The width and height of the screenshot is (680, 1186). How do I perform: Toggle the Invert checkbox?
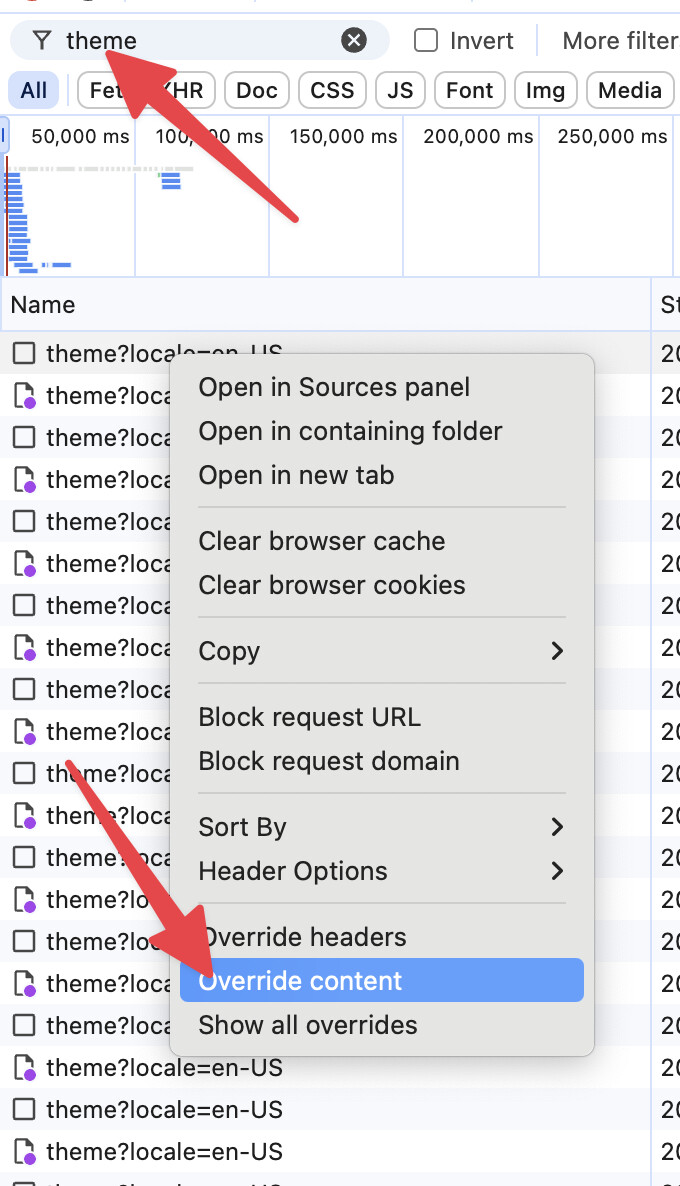click(427, 41)
